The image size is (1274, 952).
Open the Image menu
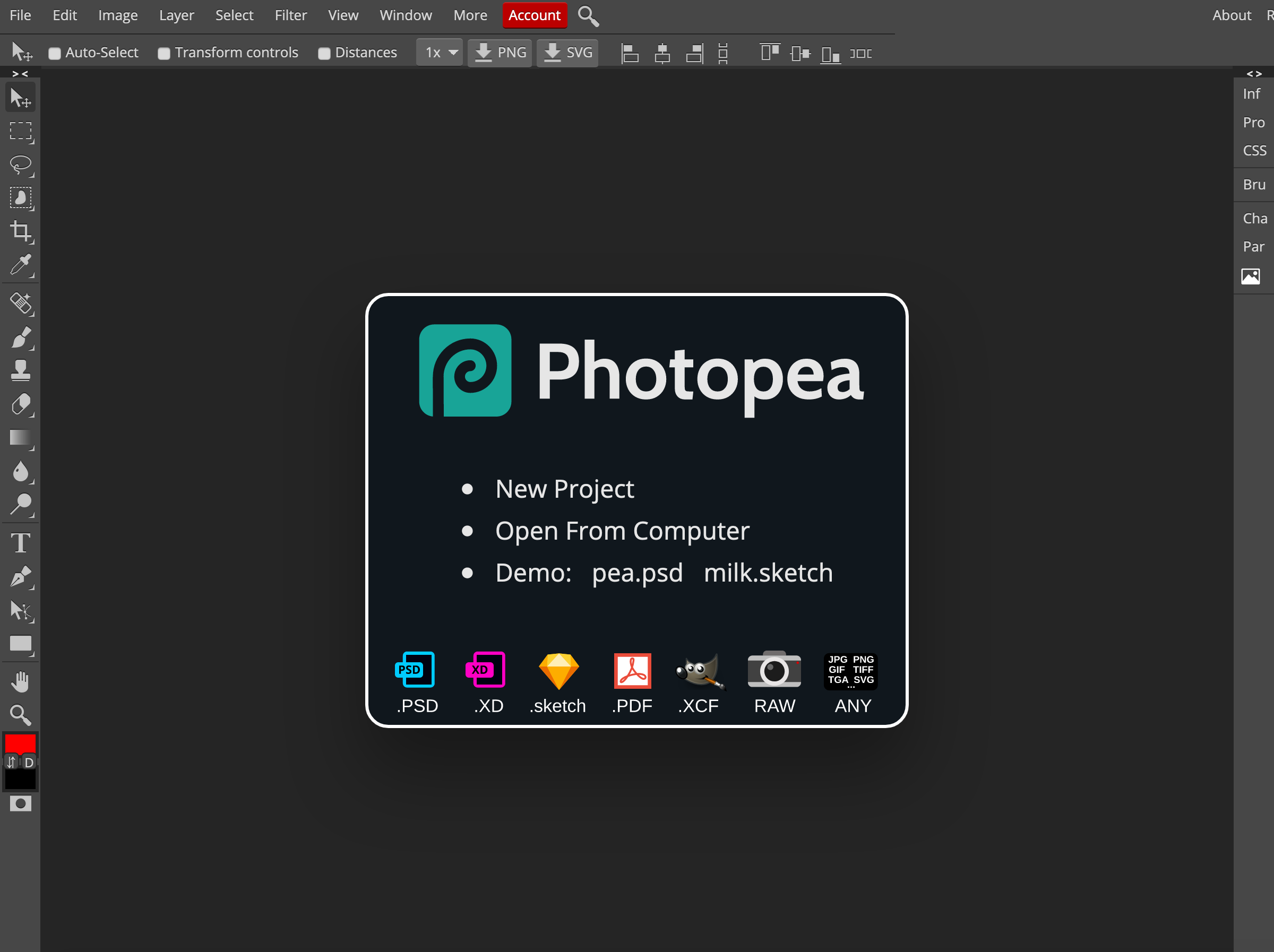pyautogui.click(x=118, y=15)
